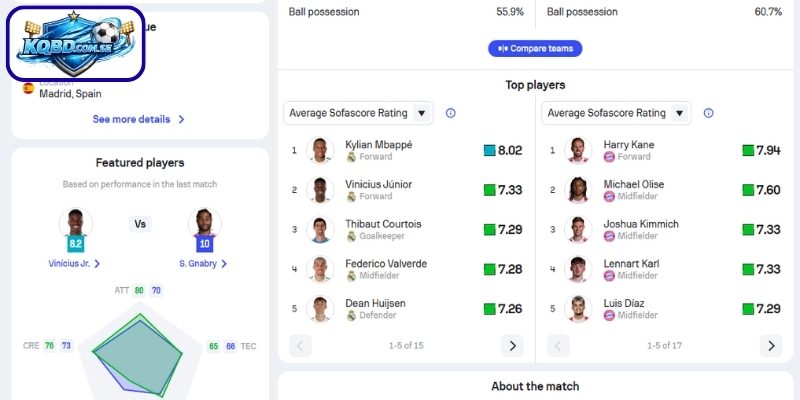Expand See more details link

tap(139, 119)
